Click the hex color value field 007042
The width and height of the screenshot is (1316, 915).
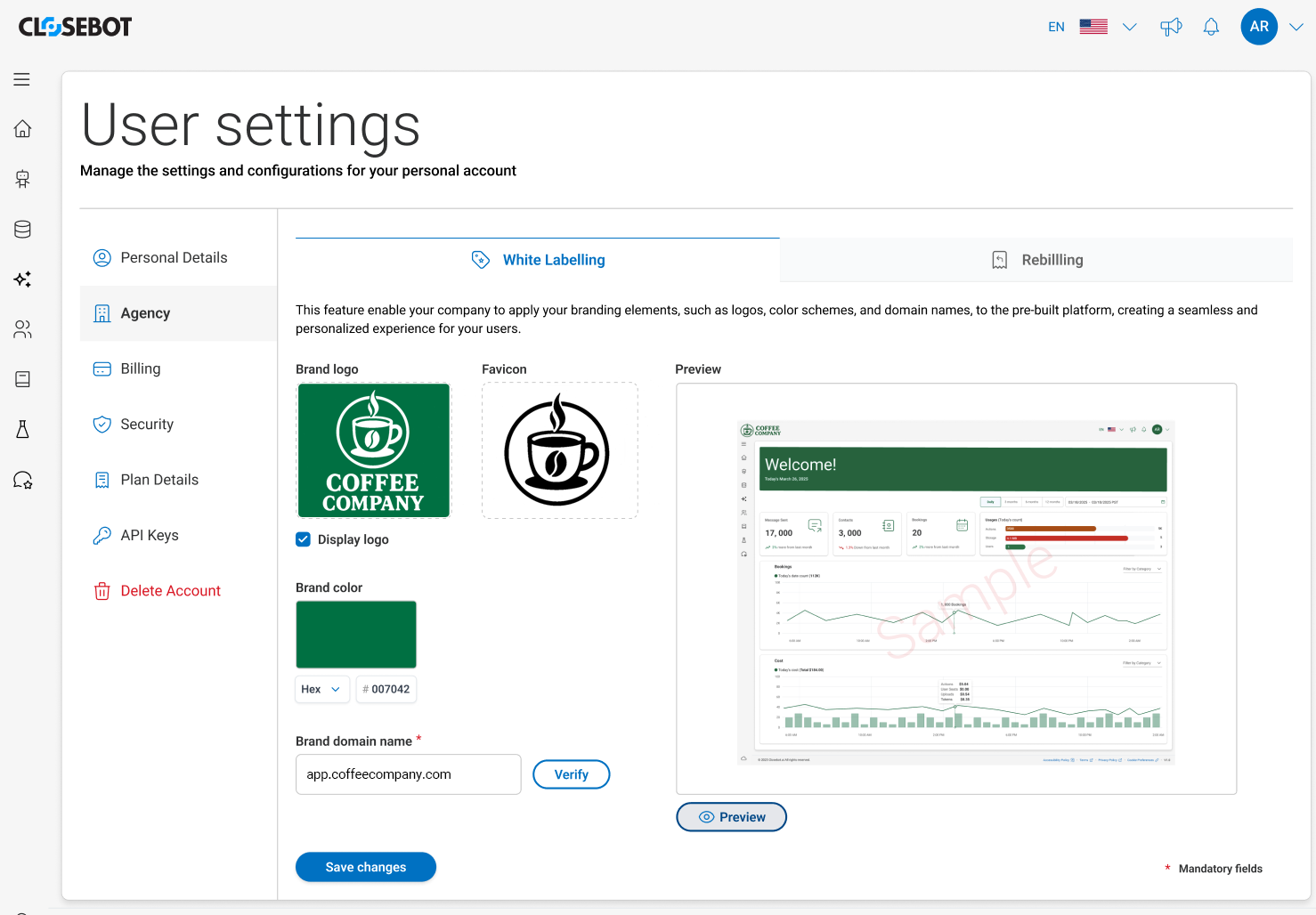386,689
